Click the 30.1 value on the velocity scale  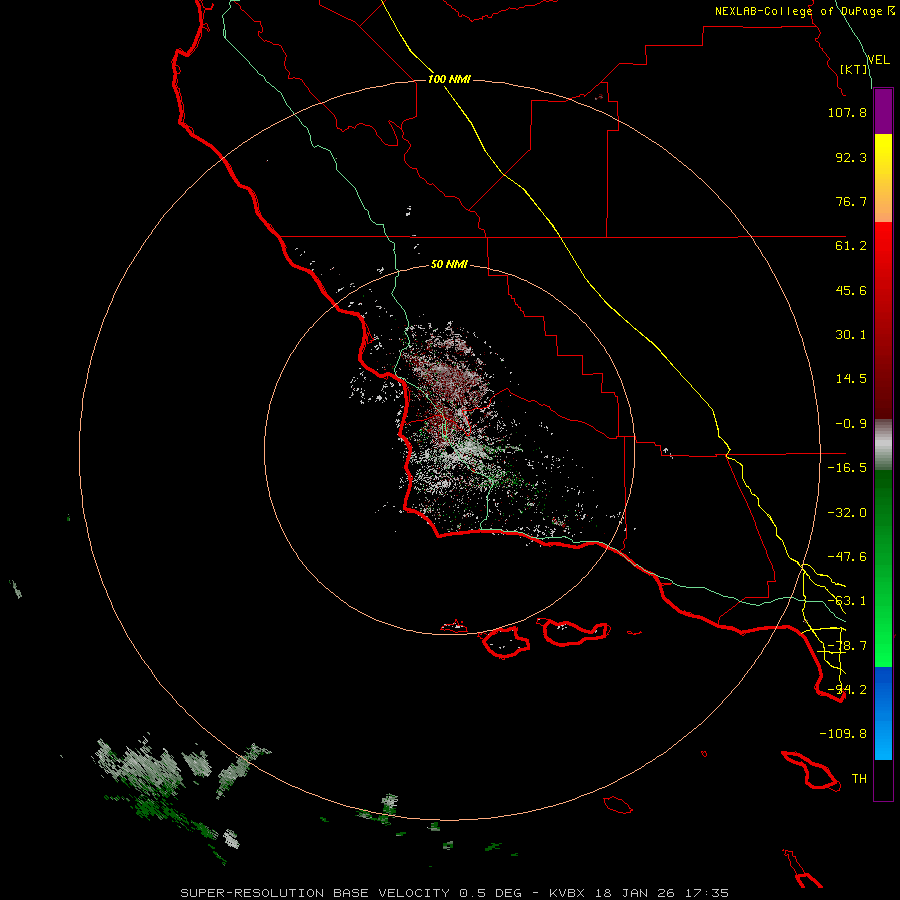point(851,335)
